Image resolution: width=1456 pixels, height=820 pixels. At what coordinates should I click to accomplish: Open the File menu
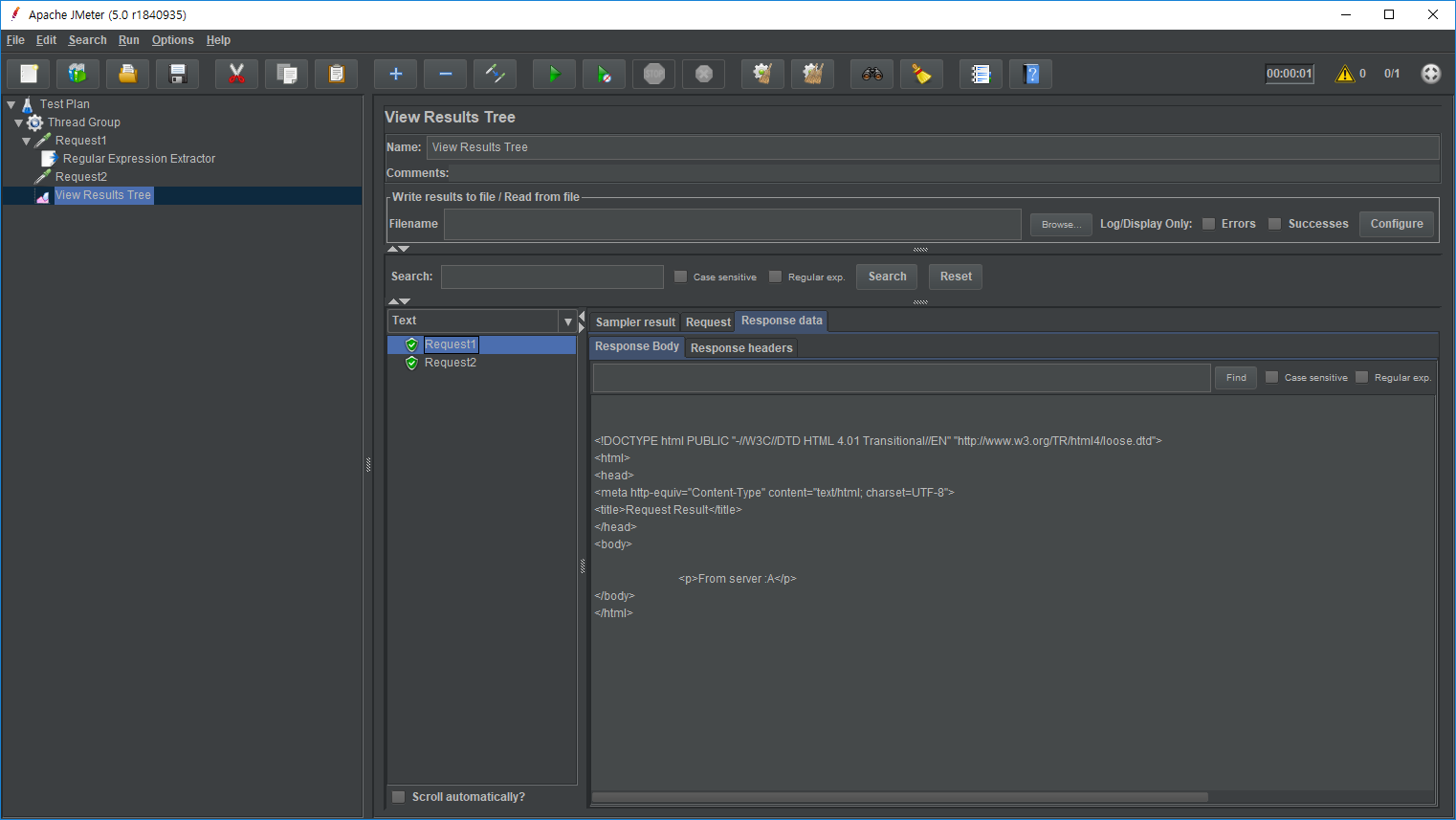pos(15,40)
